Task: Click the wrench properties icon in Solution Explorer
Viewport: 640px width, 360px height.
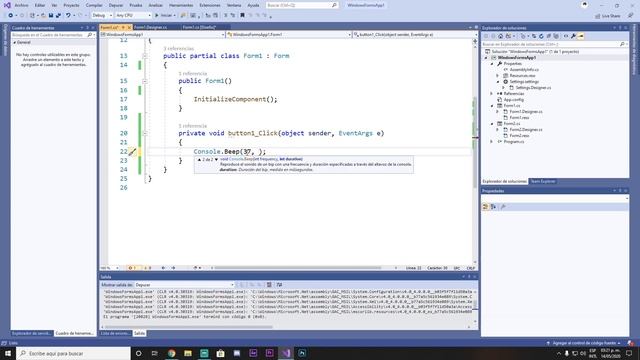Action: click(x=573, y=36)
